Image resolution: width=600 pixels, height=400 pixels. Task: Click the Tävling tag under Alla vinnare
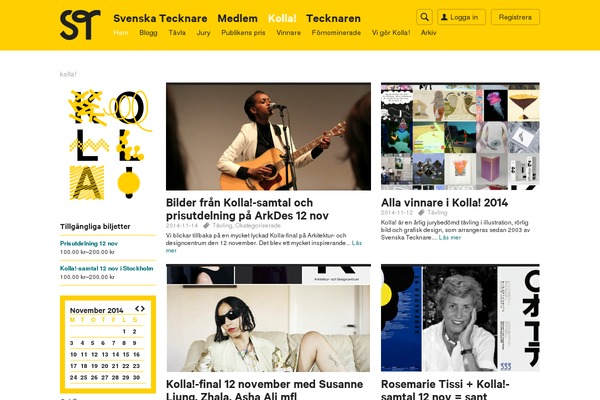437,212
